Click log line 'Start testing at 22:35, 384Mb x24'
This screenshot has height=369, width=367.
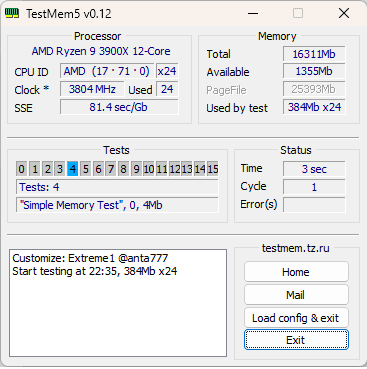tap(94, 271)
